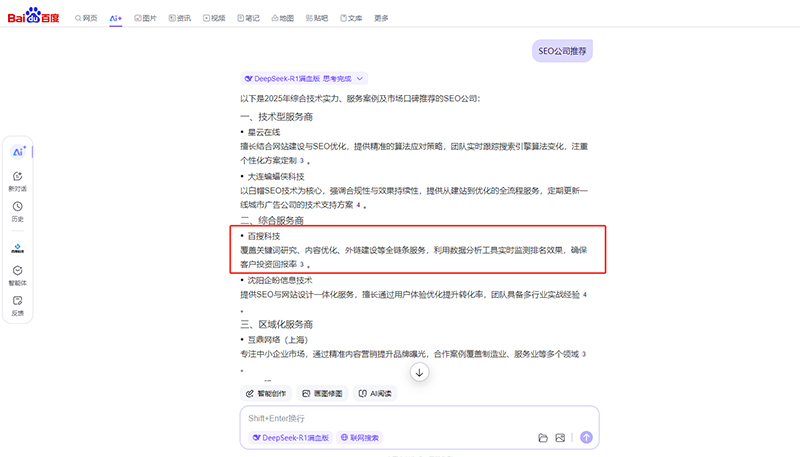Go to the 贴吧 tieba tab
This screenshot has width=800, height=457.
[x=317, y=18]
